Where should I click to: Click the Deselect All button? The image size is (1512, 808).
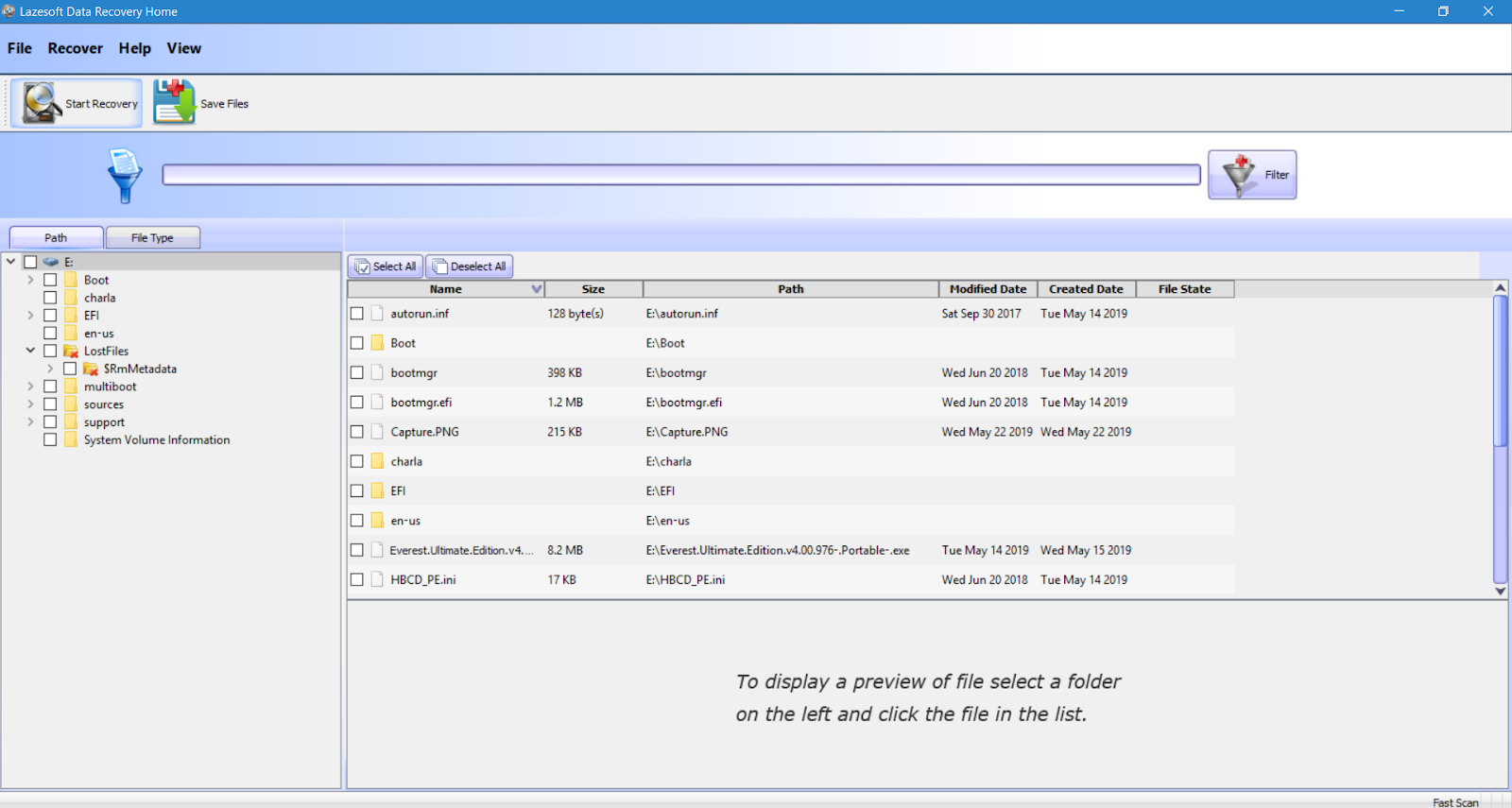pos(470,266)
